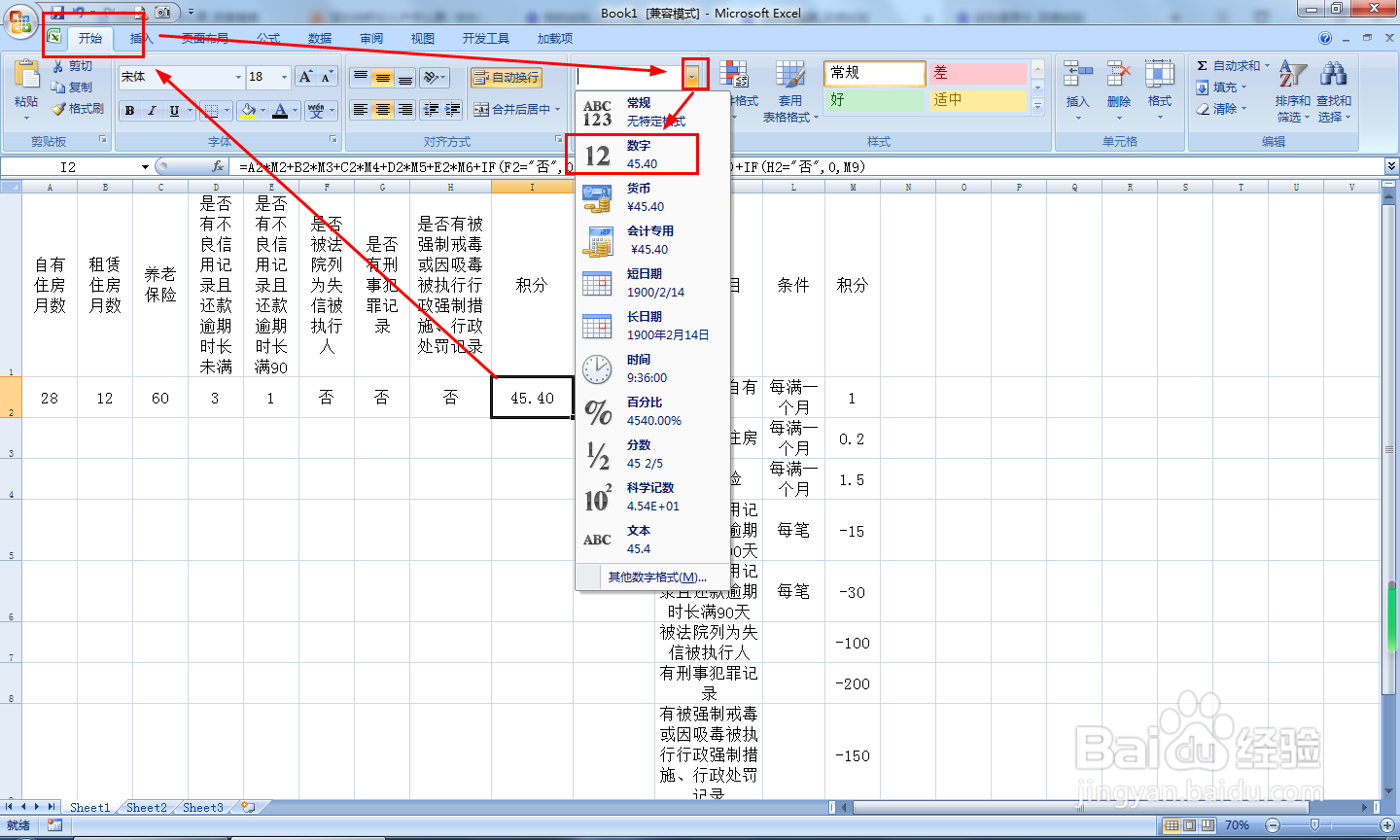The height and width of the screenshot is (840, 1400).
Task: Click the Office Button orb
Action: pyautogui.click(x=20, y=21)
